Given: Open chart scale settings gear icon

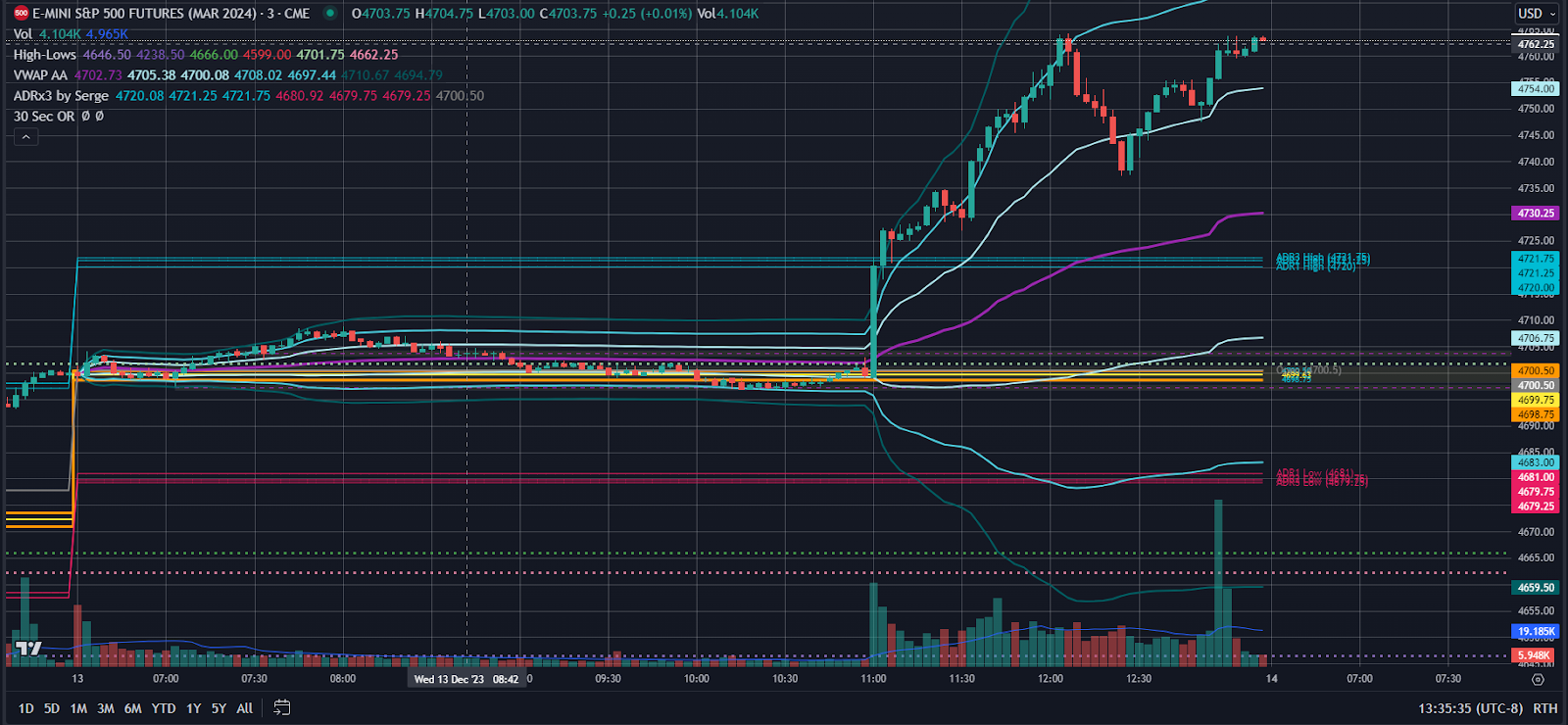Looking at the screenshot, I should 1538,679.
